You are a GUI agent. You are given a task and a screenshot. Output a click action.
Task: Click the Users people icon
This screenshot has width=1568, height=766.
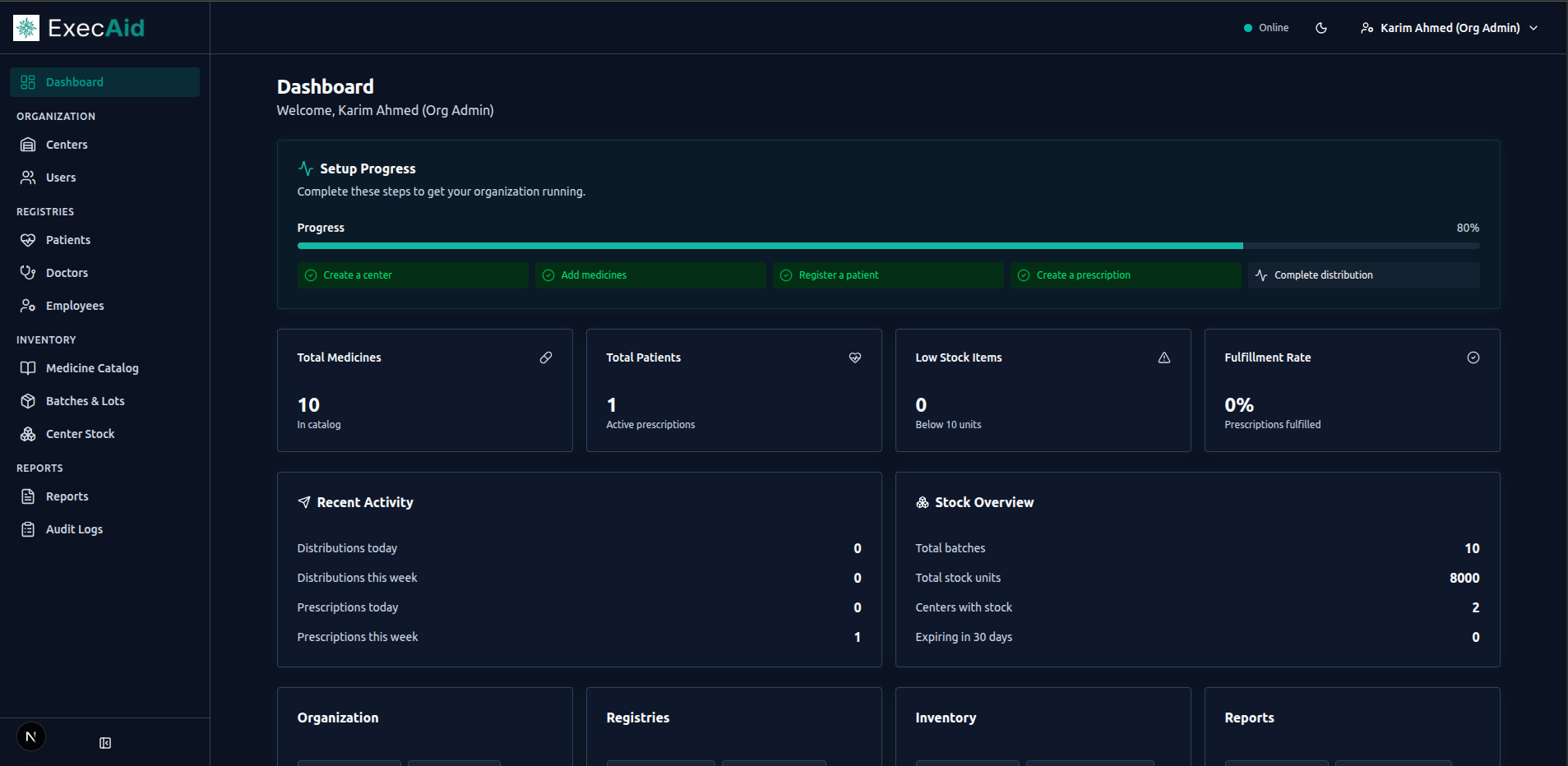pyautogui.click(x=28, y=178)
